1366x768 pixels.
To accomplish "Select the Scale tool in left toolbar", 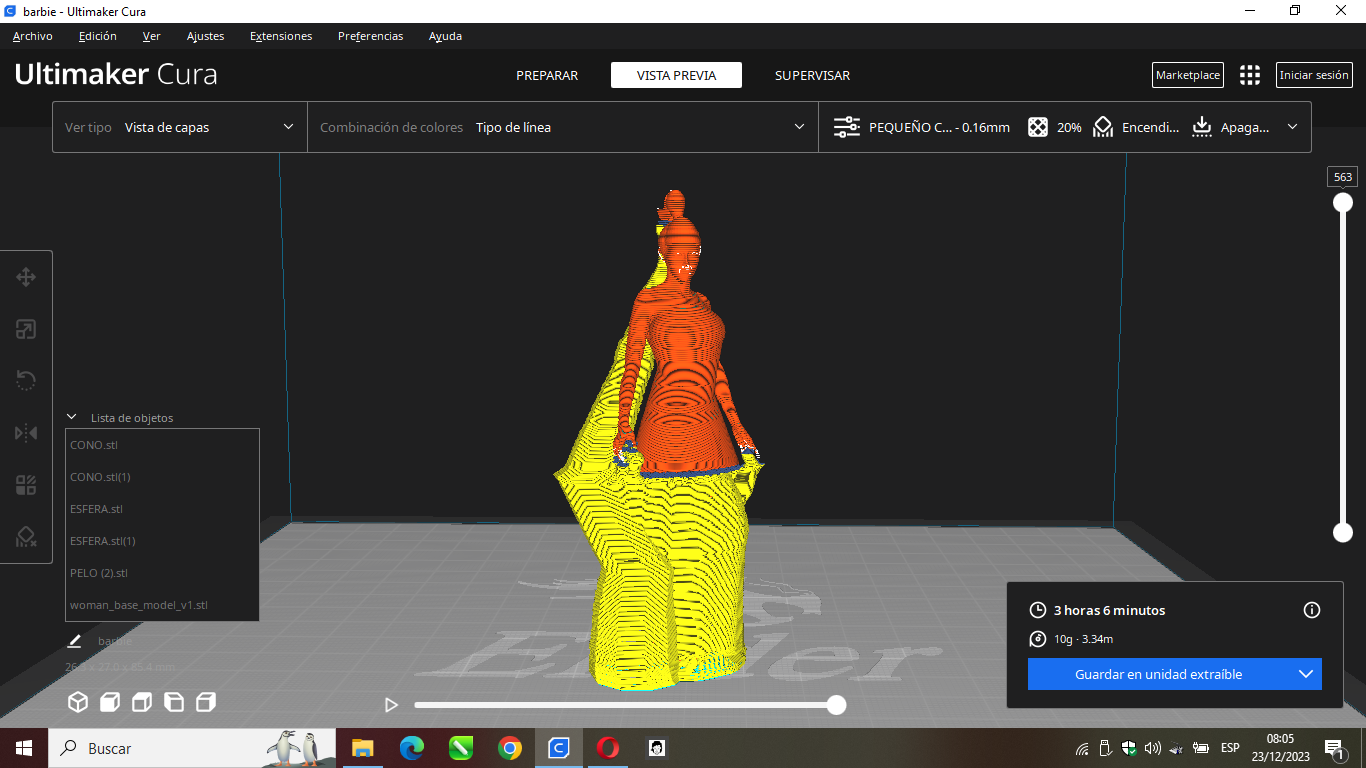I will tap(26, 329).
